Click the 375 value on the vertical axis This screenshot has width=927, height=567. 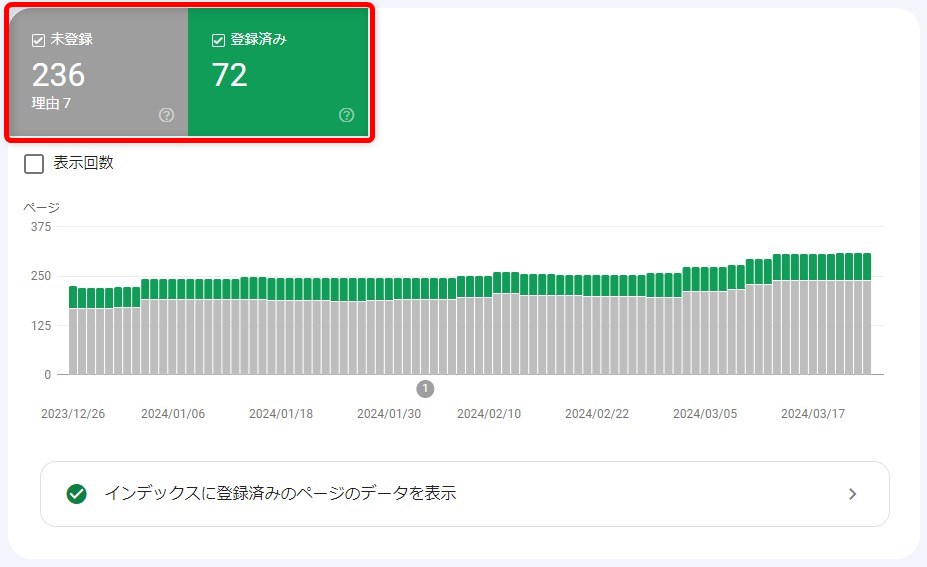click(x=41, y=227)
